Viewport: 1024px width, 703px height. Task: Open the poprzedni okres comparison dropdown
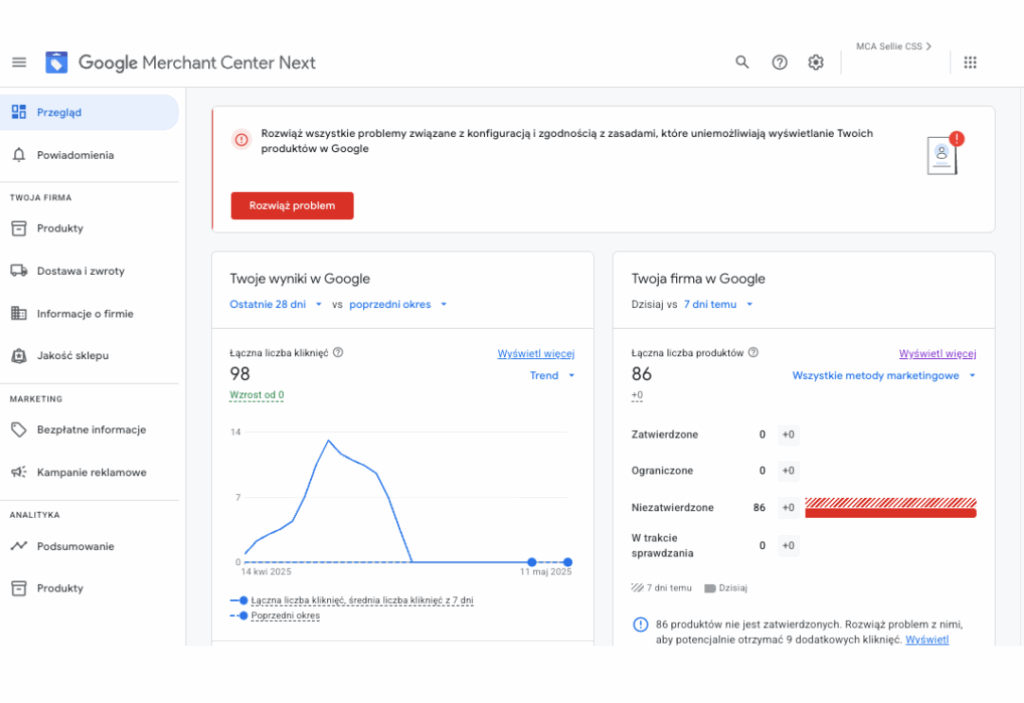coord(397,304)
